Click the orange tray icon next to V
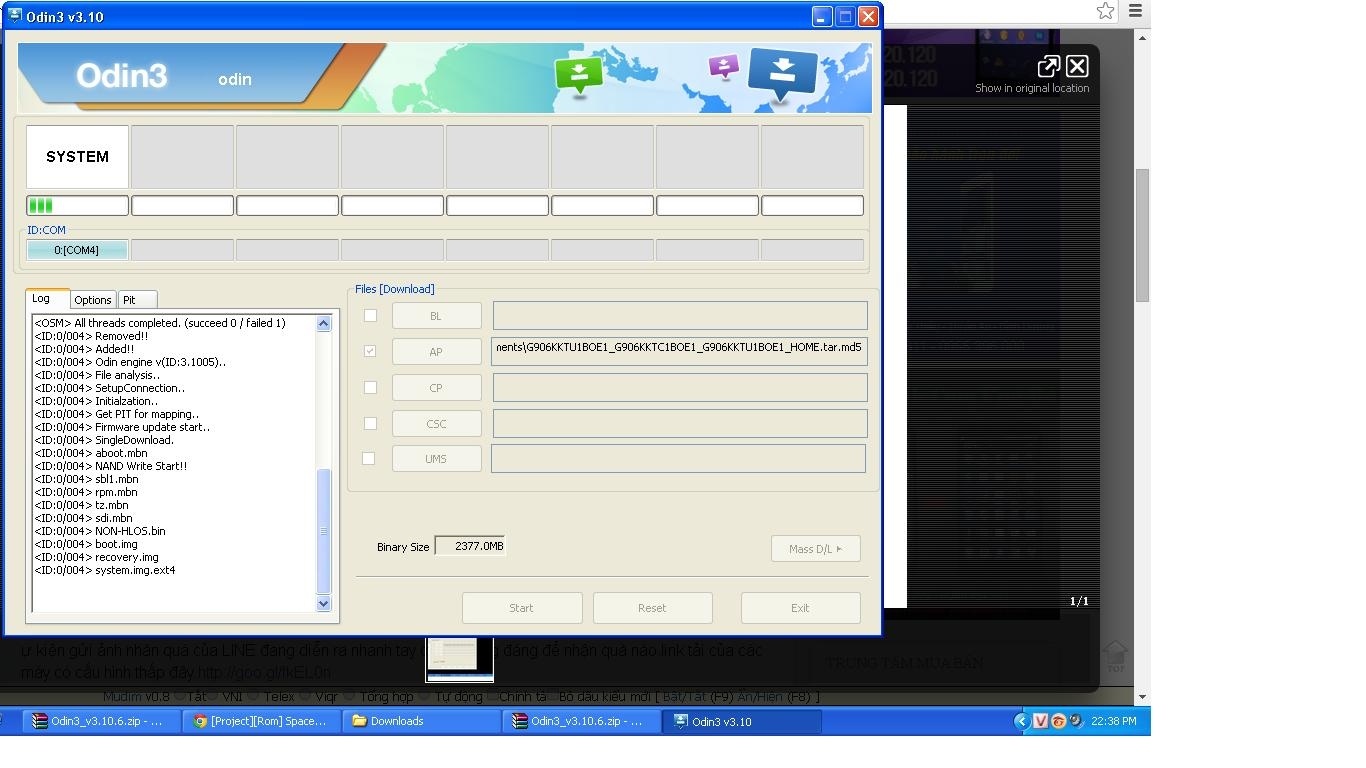 tap(1058, 721)
